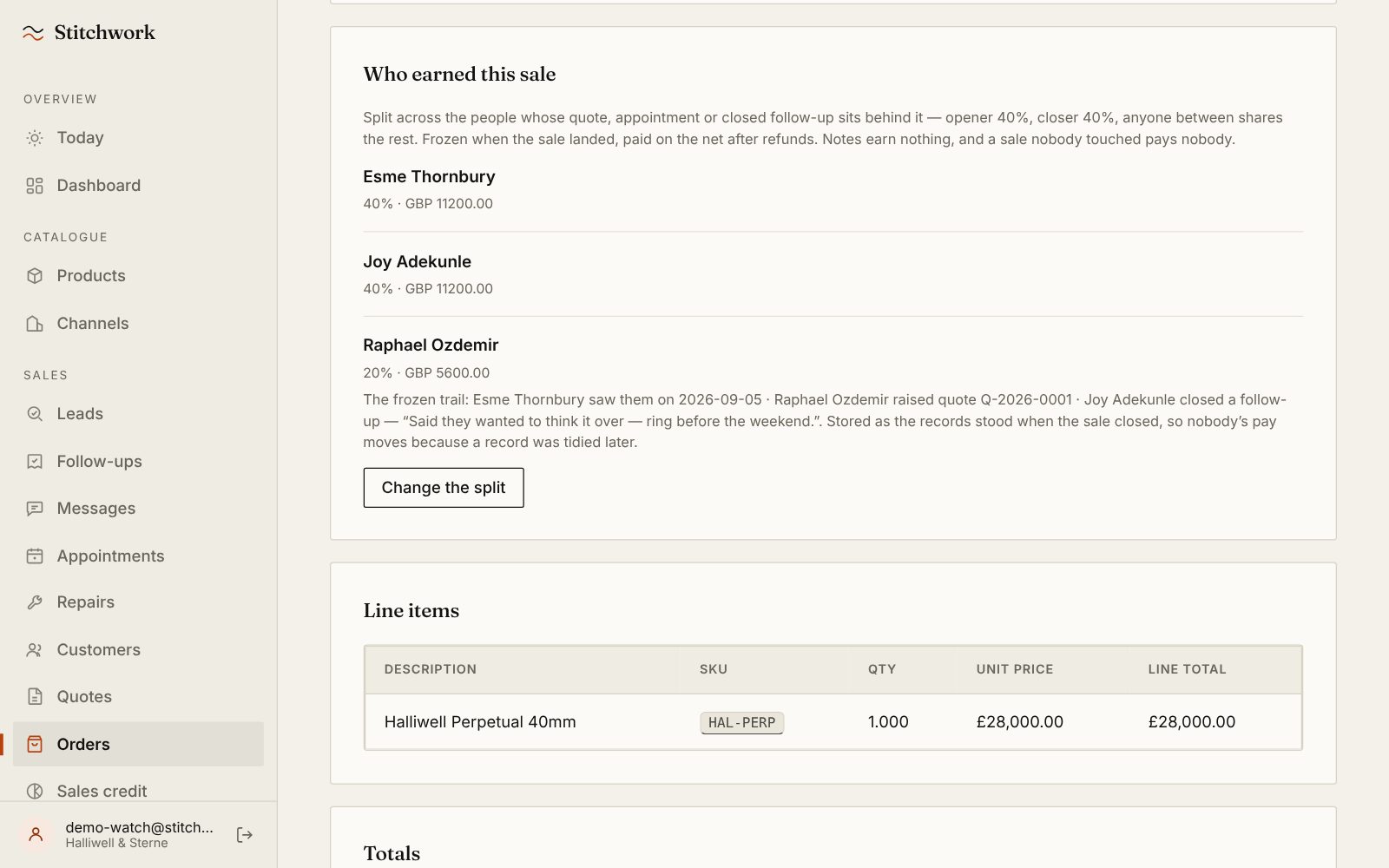This screenshot has width=1389, height=868.
Task: Click the Follow-ups checkmark icon
Action: point(35,462)
